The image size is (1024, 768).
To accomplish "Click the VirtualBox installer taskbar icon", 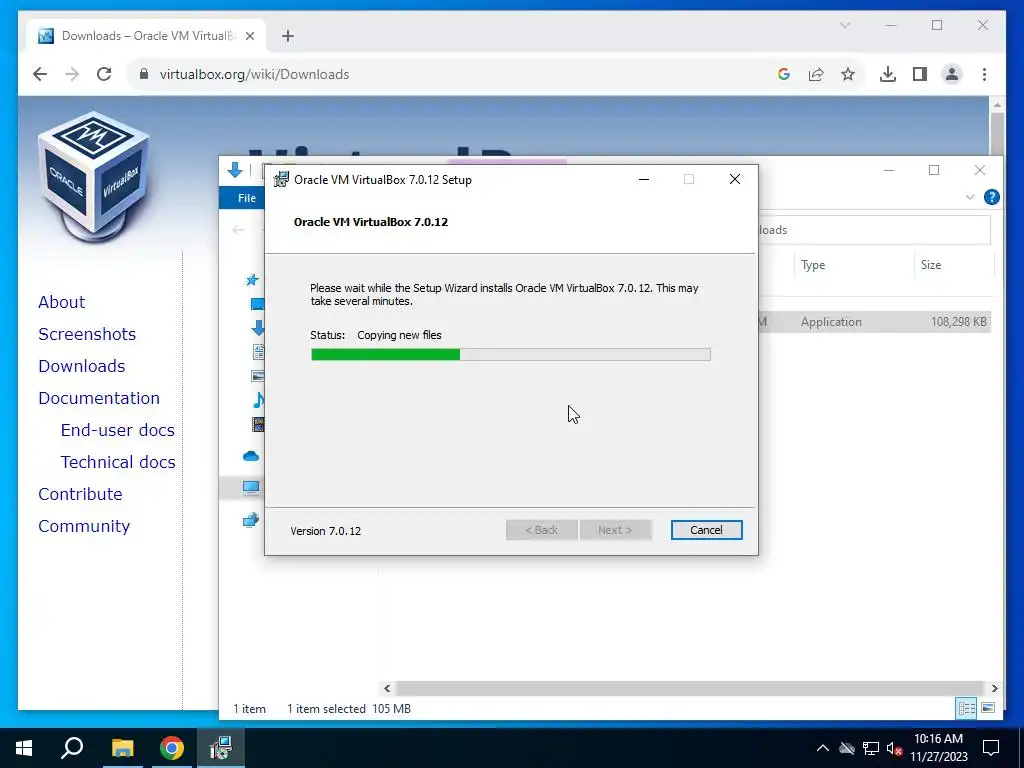I will coord(221,748).
